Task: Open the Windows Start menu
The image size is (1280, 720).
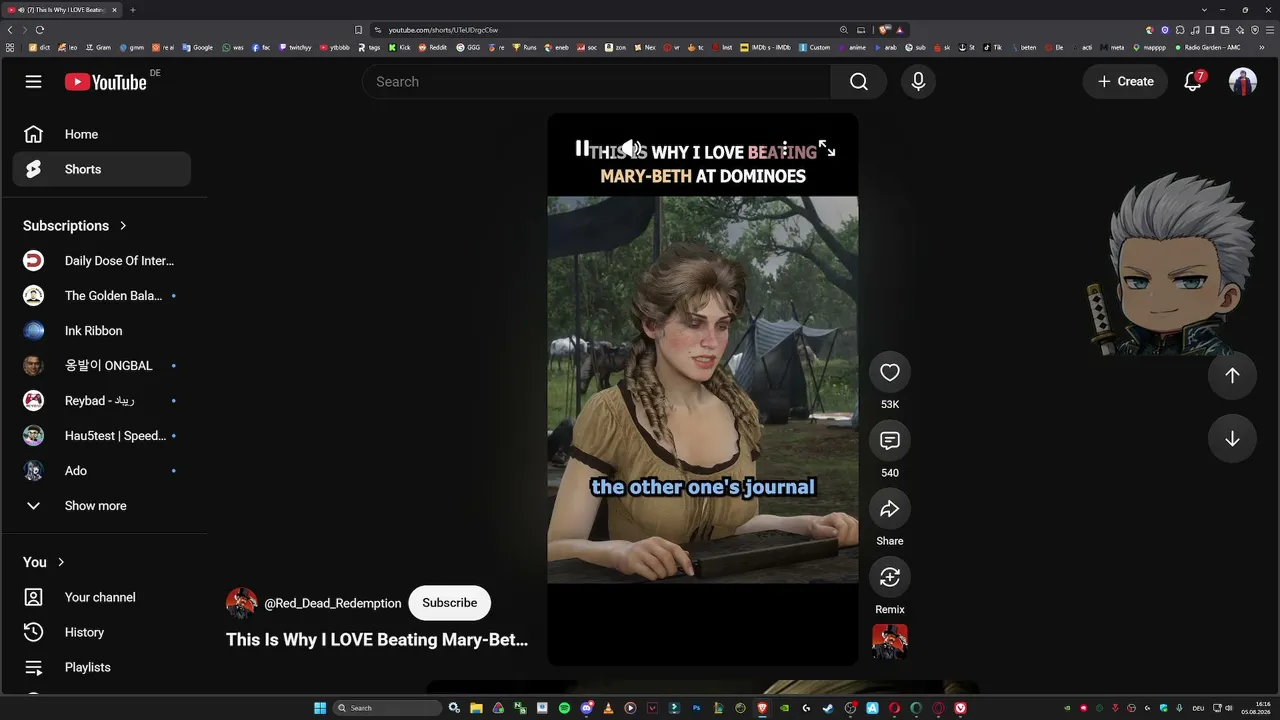Action: coord(320,708)
